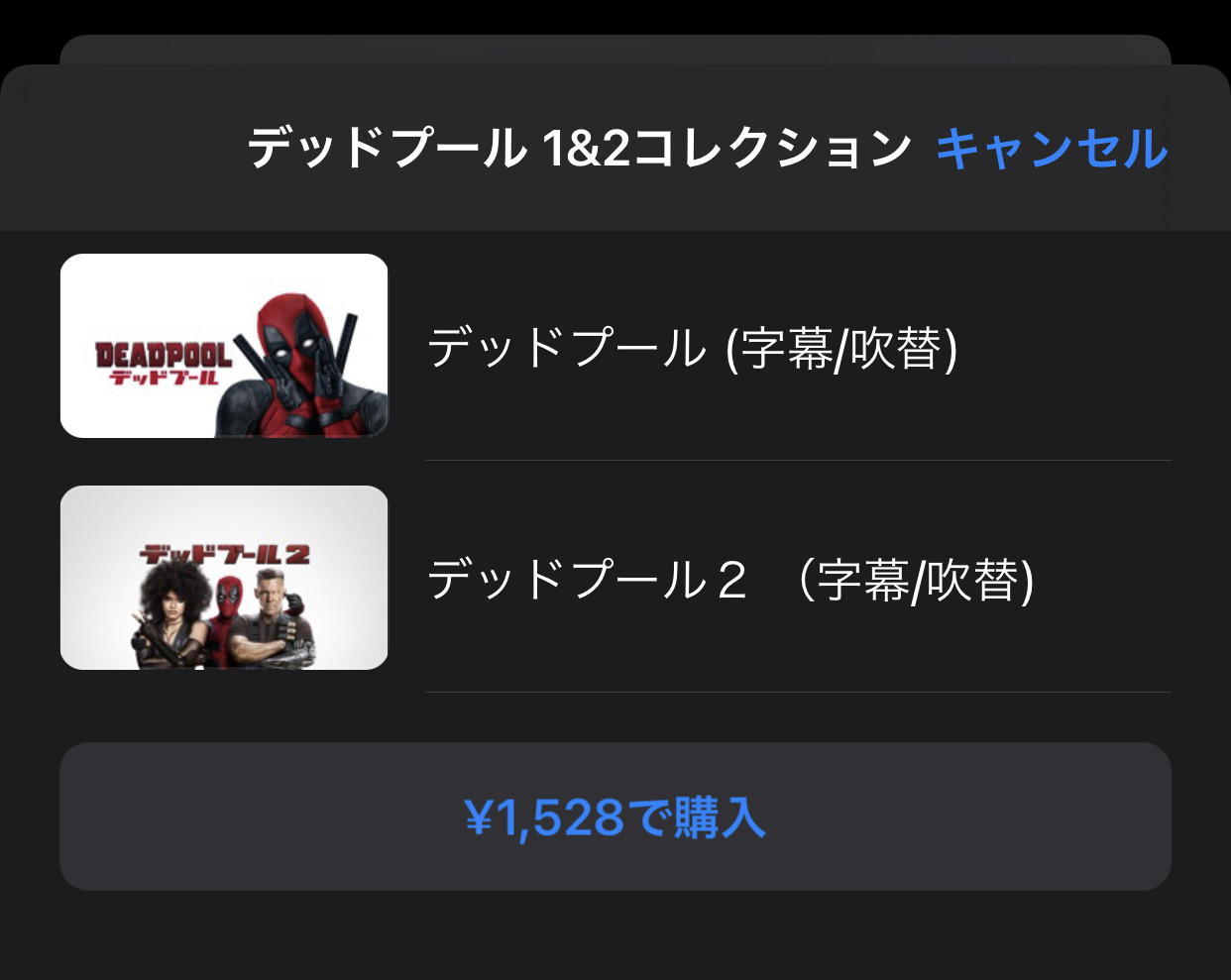Screen dimensions: 1231x980
Task: Click the red katakana subtitle under DEADPOOL logo
Action: click(x=163, y=377)
